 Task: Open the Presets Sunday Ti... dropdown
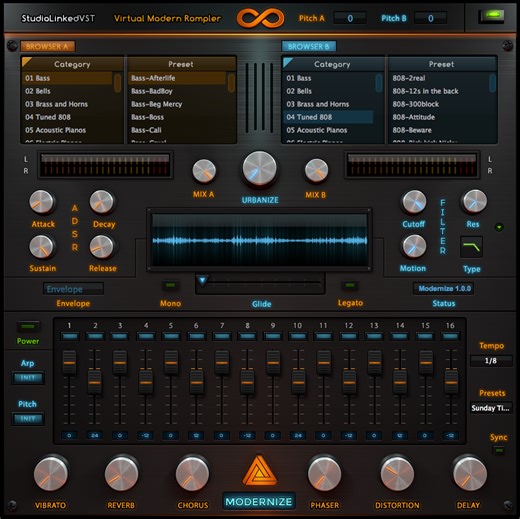[491, 408]
